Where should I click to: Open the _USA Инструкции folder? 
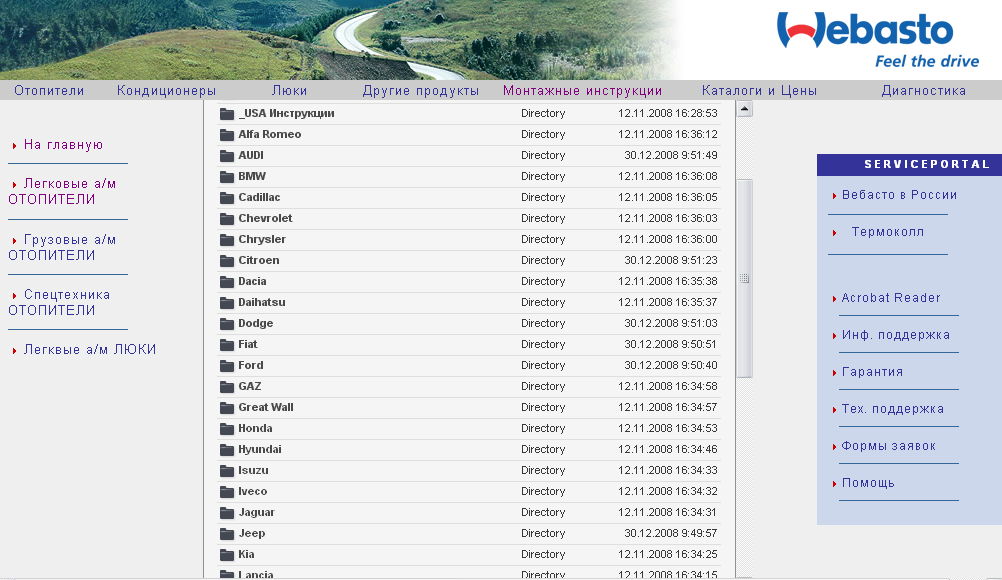[286, 114]
